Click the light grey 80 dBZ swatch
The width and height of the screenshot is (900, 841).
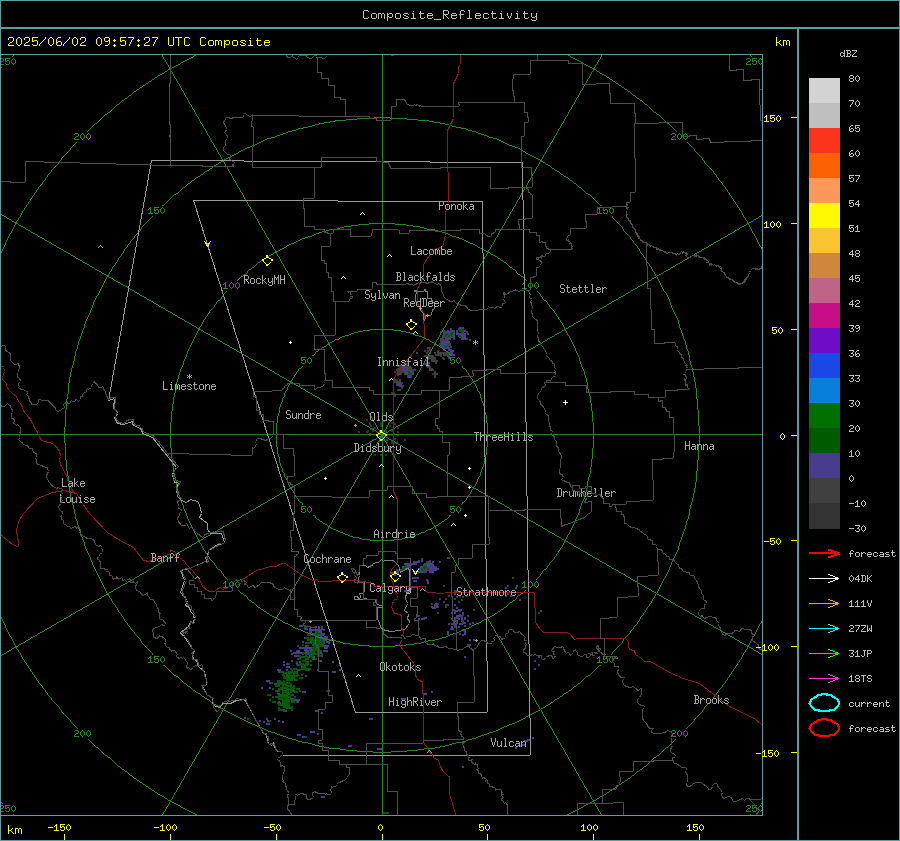point(824,90)
